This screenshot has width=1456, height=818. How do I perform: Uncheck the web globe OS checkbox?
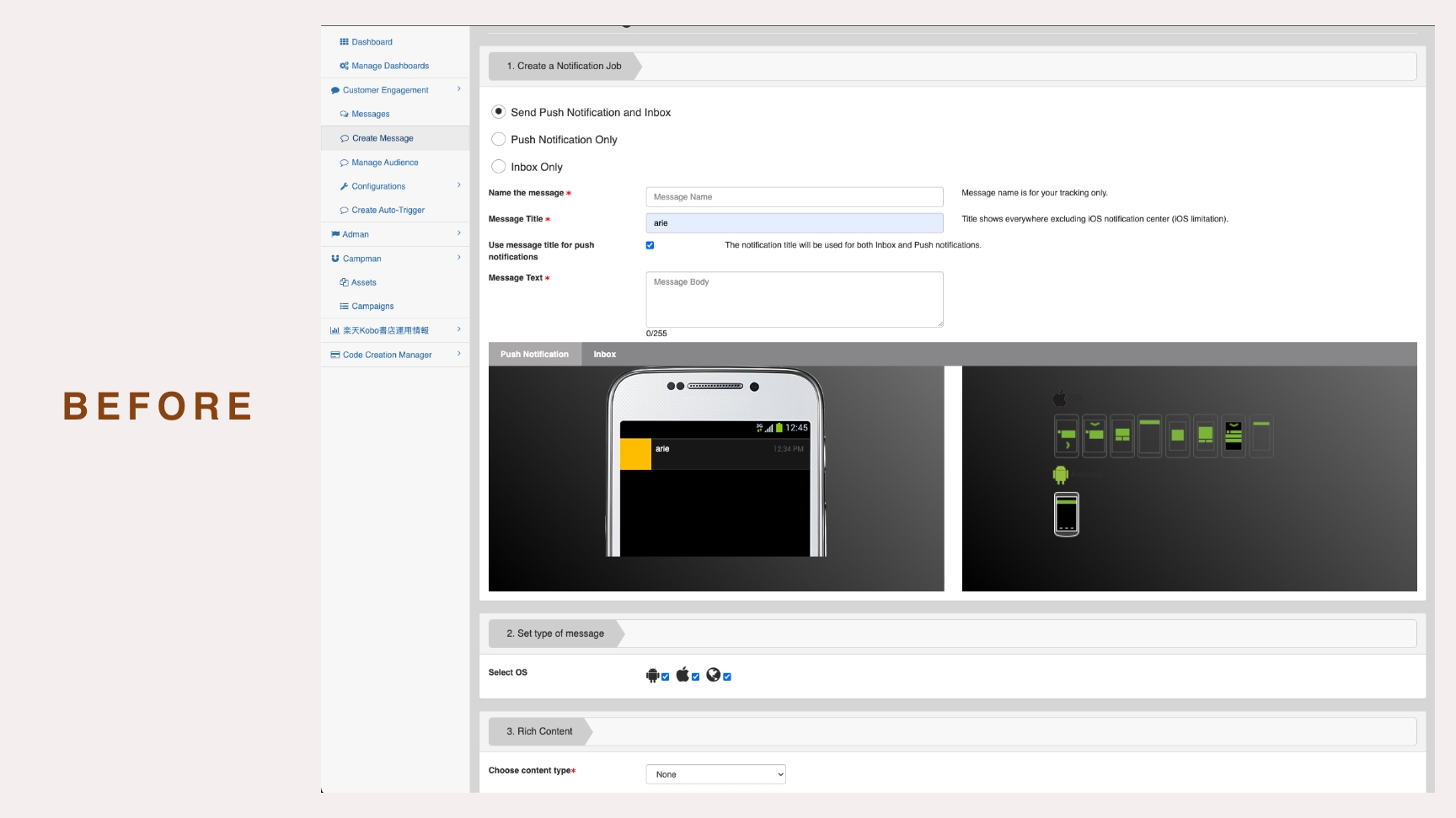click(x=727, y=676)
